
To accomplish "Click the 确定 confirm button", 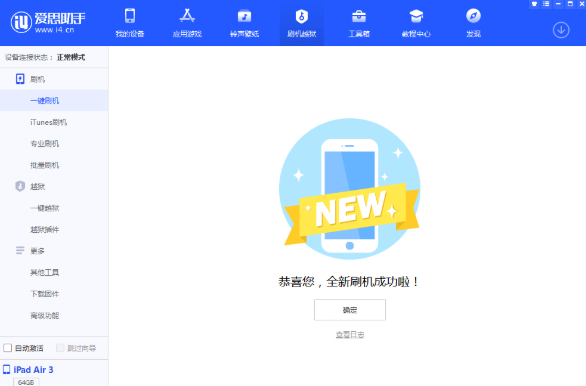I will coord(350,310).
